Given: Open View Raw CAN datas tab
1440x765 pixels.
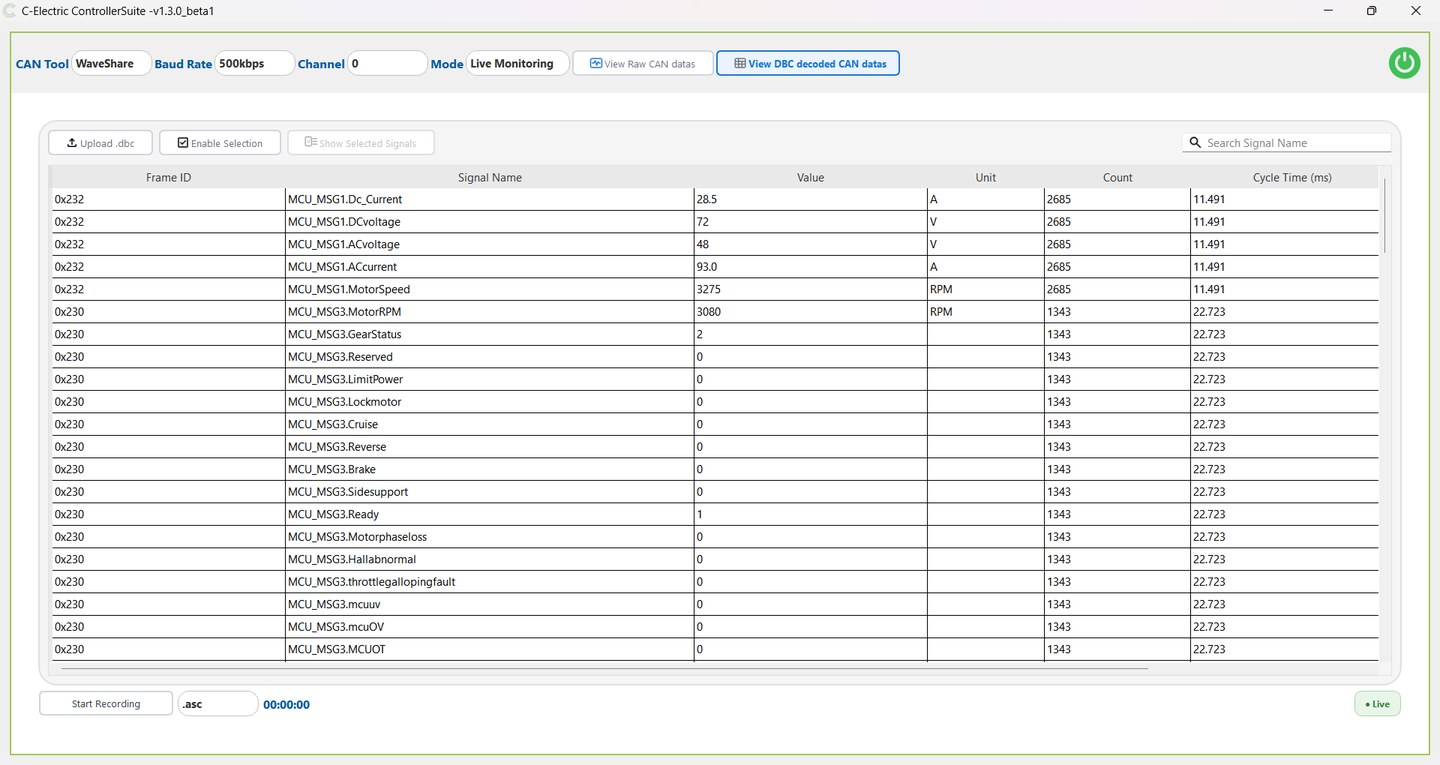Looking at the screenshot, I should [642, 63].
